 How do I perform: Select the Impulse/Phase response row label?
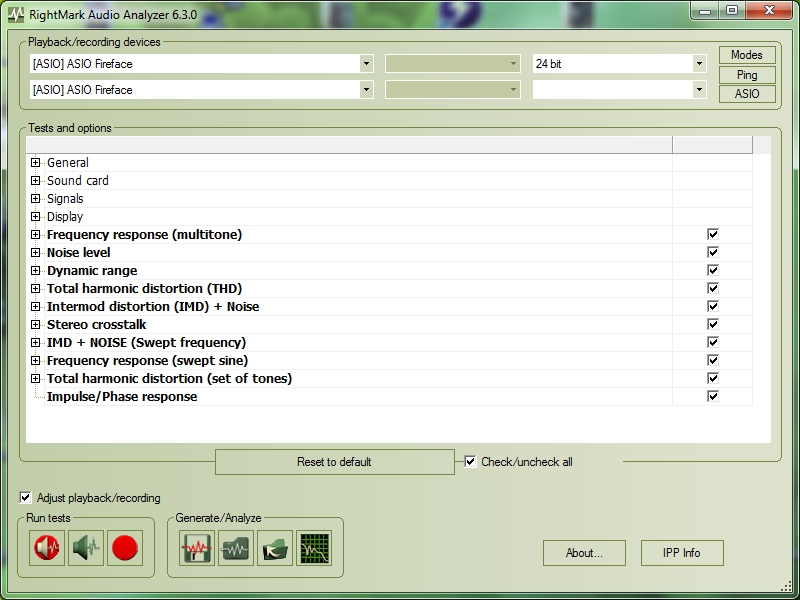[x=122, y=396]
